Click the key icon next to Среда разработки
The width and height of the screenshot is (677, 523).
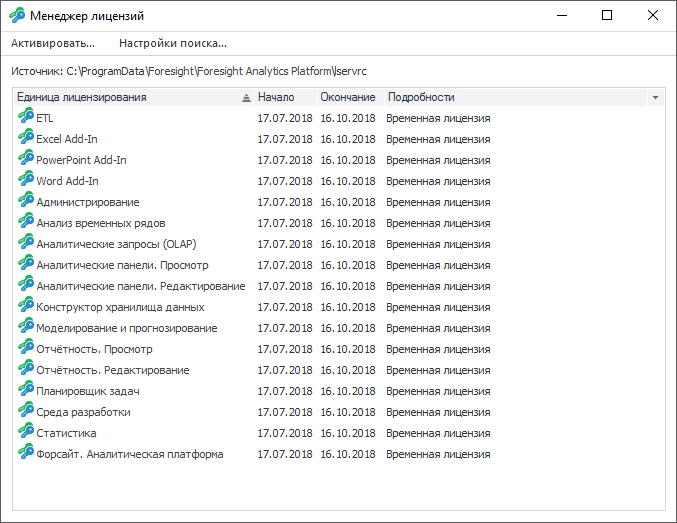point(26,411)
